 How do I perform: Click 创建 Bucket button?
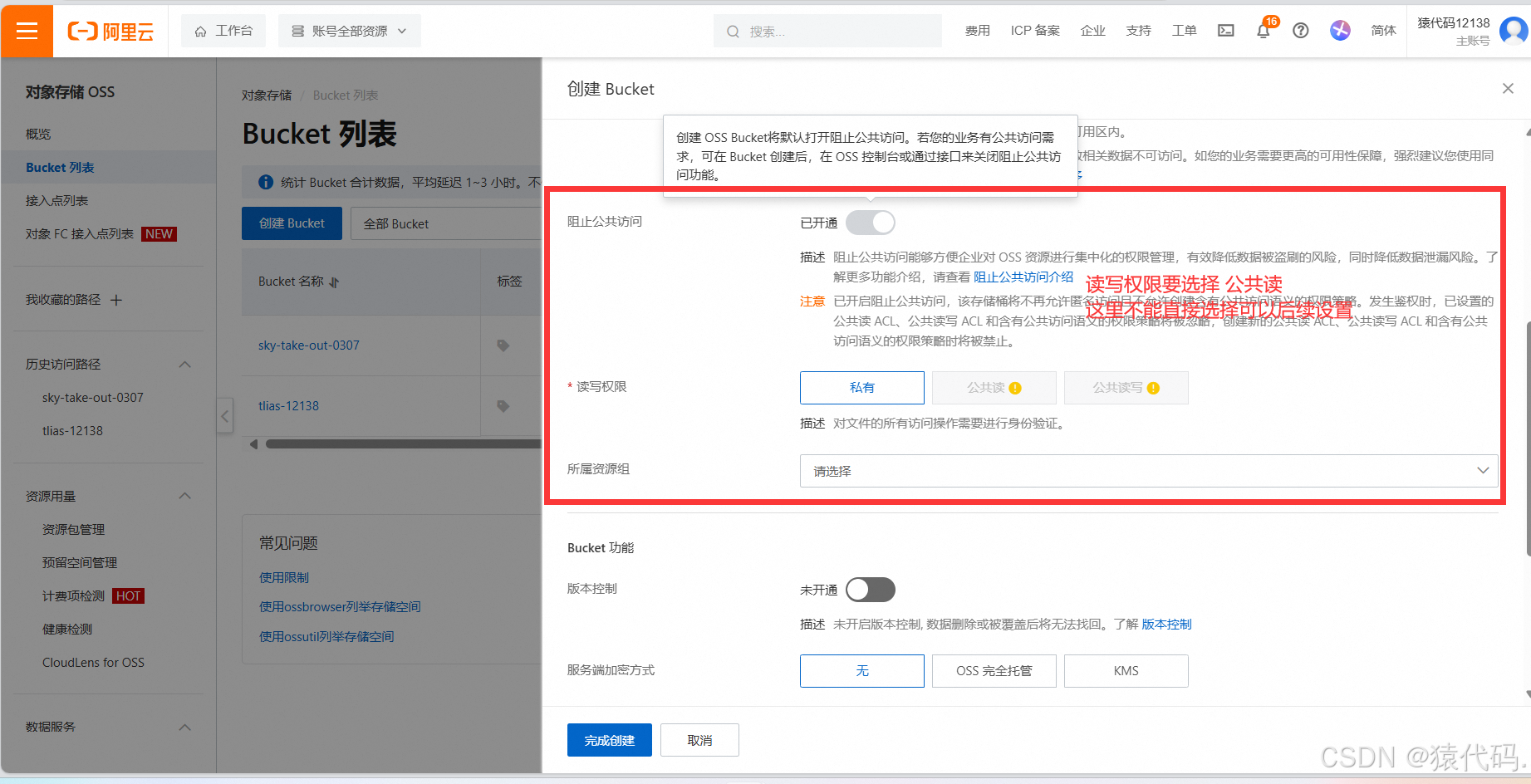[292, 223]
